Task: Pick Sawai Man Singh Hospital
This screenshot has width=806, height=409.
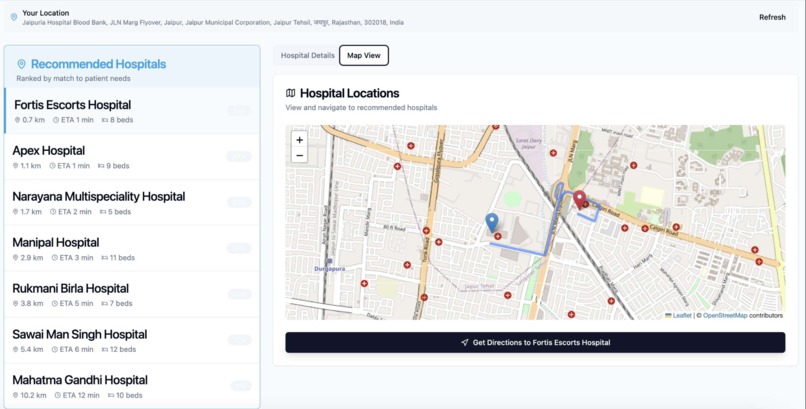Action: click(x=132, y=340)
